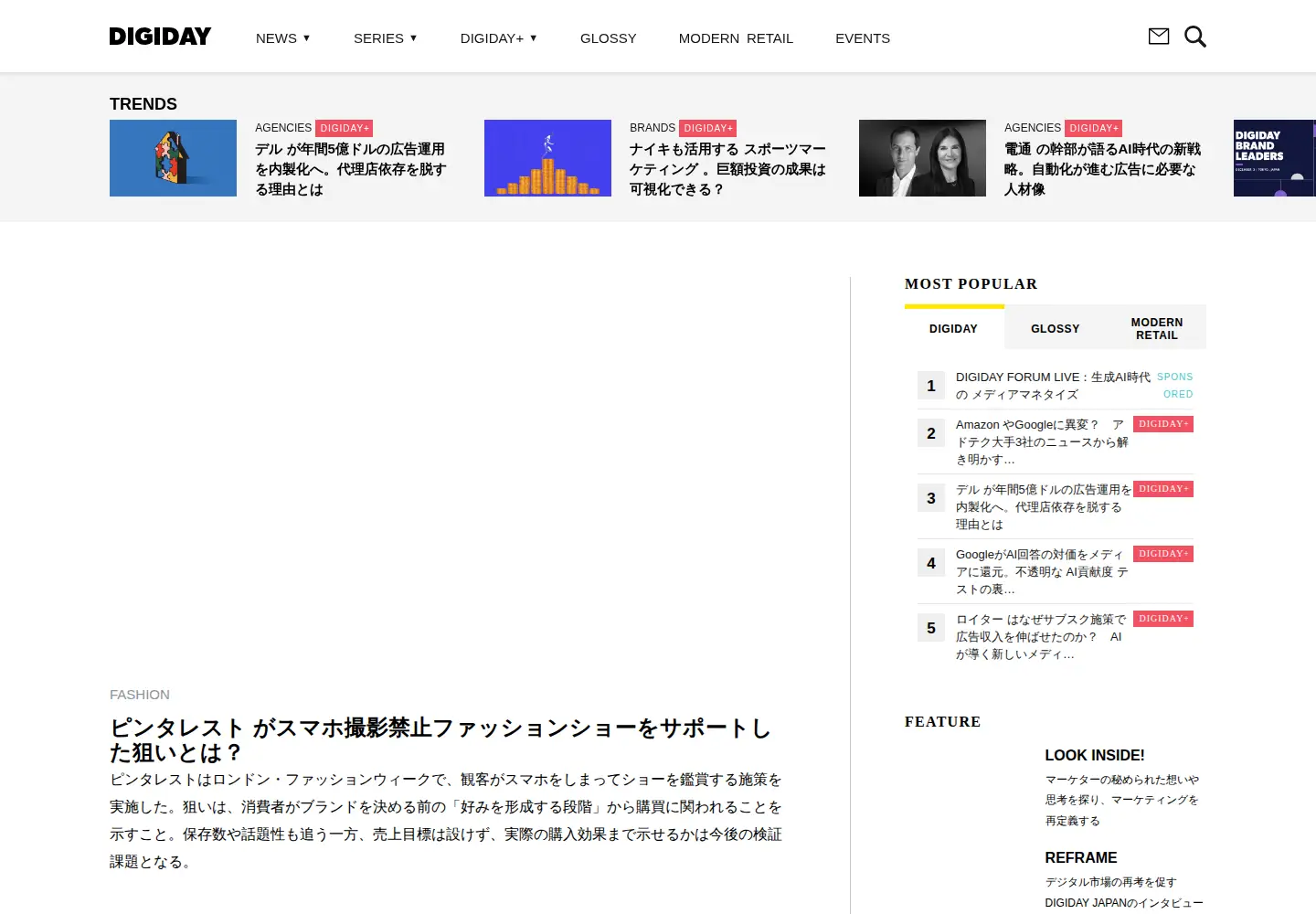Switch to the GLOSSY tab in Most Popular

pyautogui.click(x=1056, y=329)
